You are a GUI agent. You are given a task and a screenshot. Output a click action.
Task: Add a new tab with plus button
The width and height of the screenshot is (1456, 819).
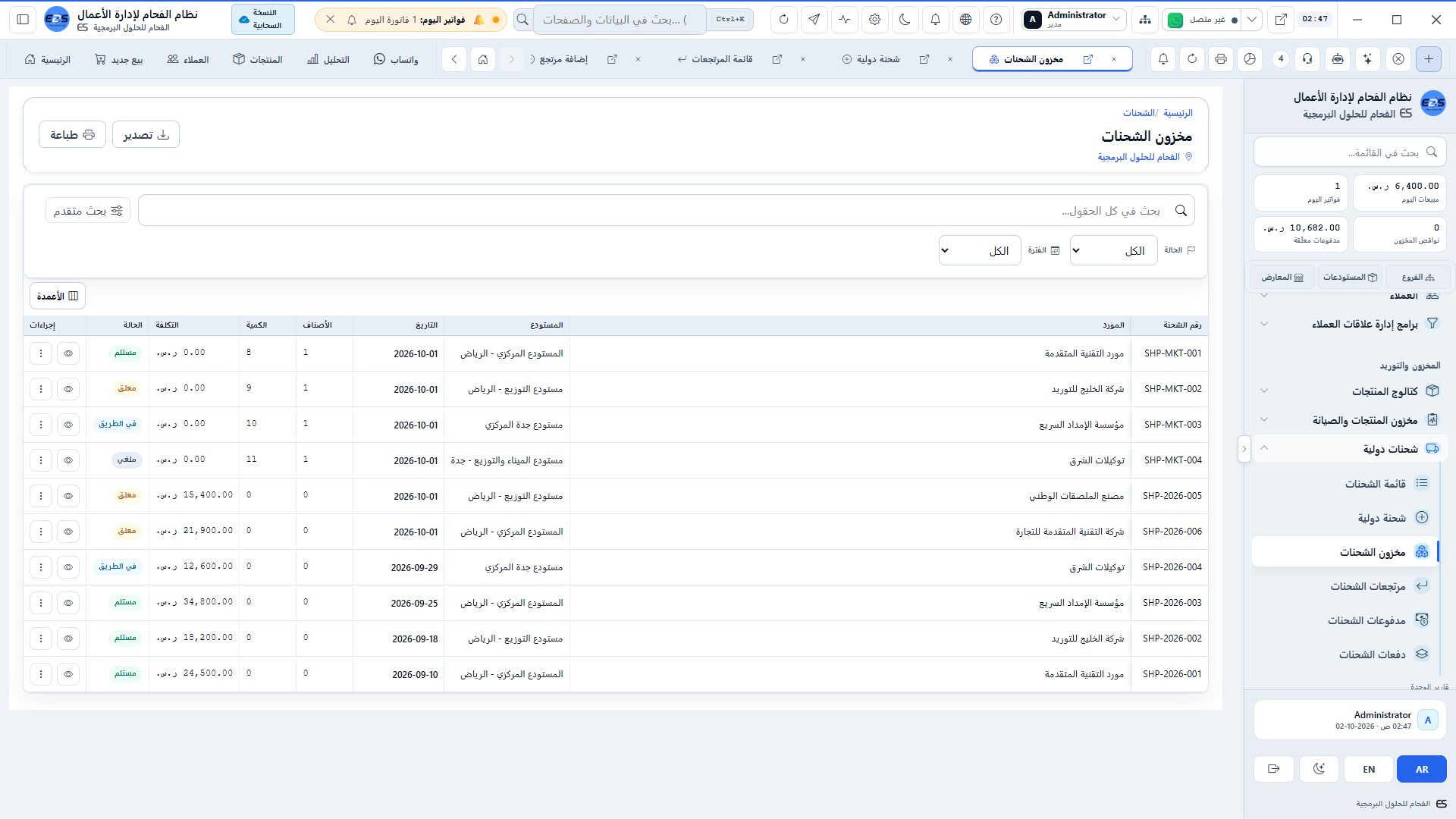(1429, 59)
